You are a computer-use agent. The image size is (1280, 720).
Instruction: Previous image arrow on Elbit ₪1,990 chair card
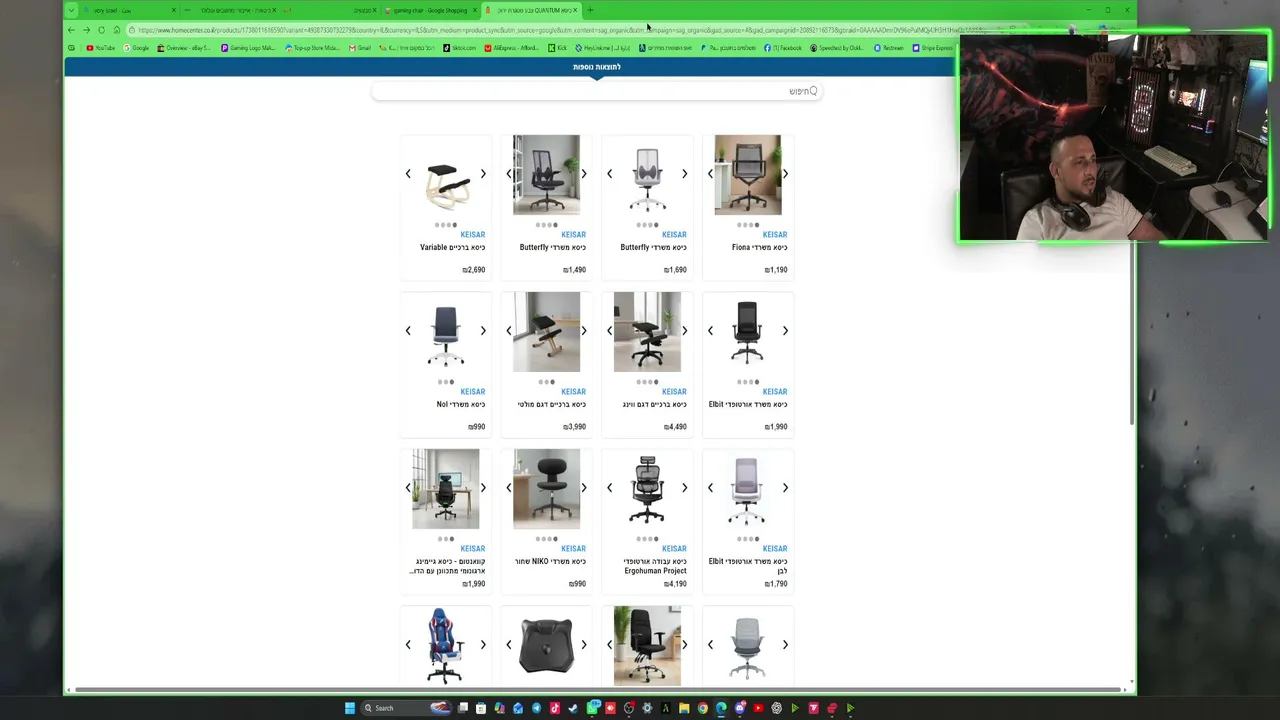coord(710,331)
